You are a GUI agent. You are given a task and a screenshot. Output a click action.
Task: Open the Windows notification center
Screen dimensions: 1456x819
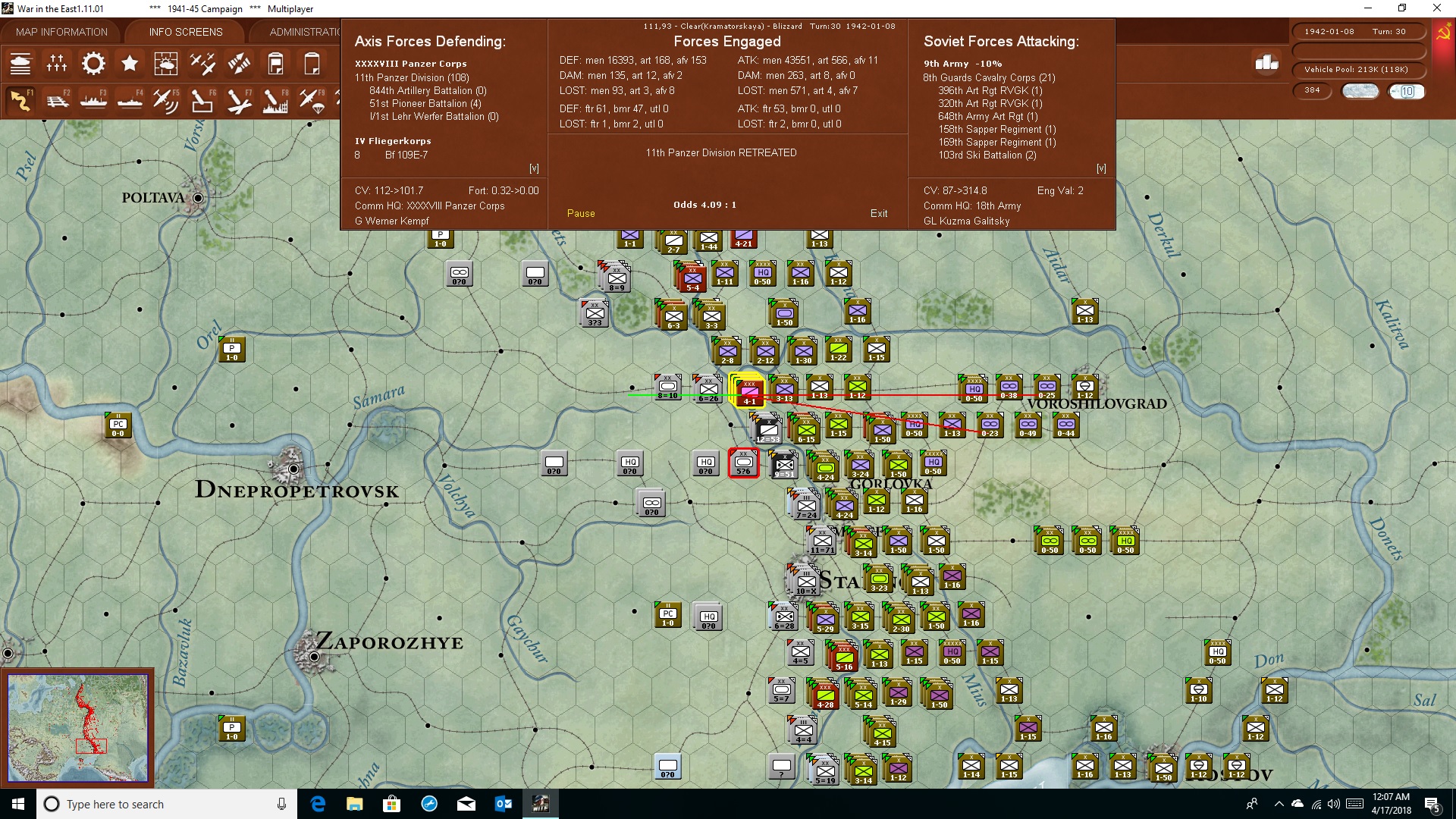(1432, 805)
